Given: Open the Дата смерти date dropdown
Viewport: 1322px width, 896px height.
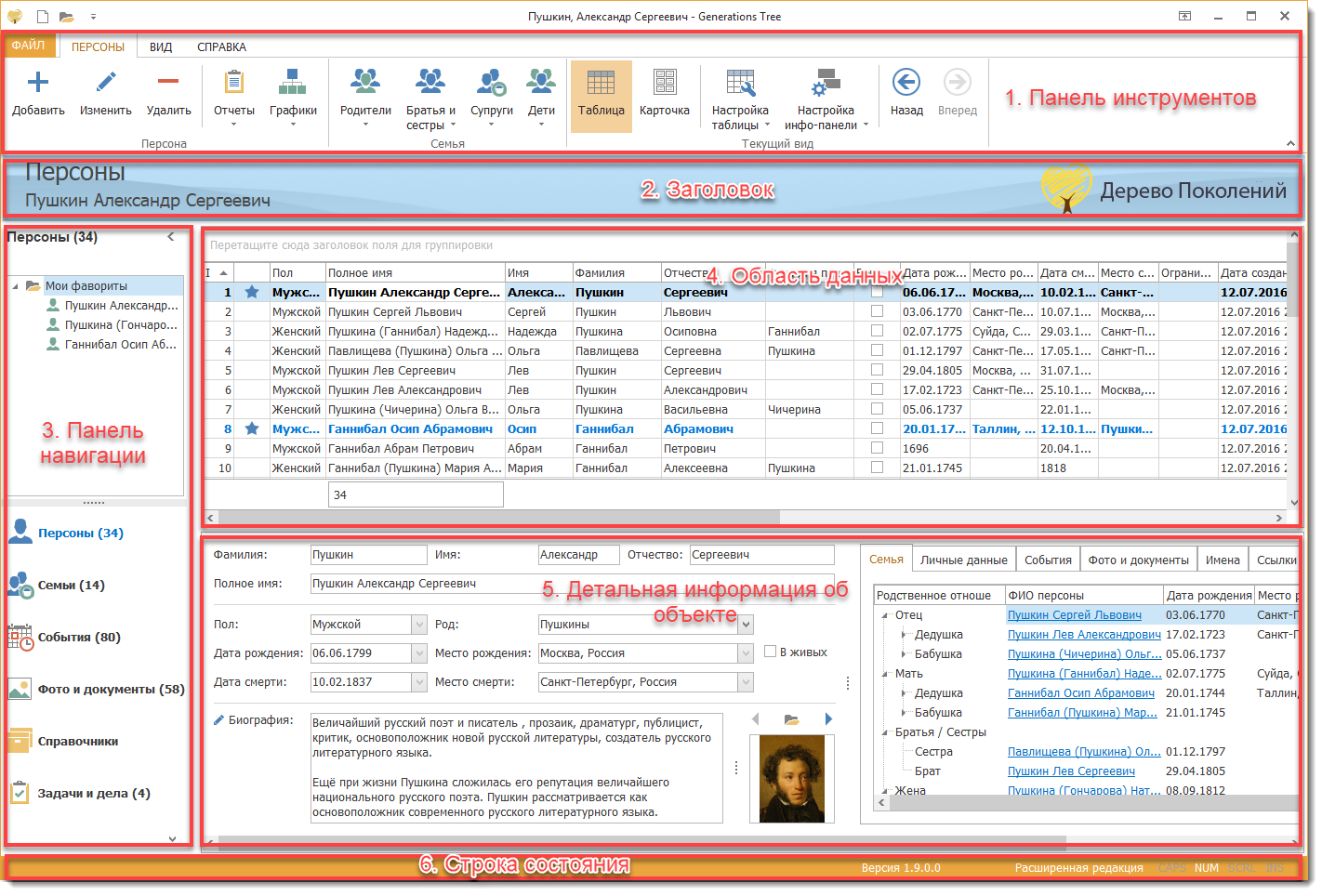Looking at the screenshot, I should coord(419,682).
